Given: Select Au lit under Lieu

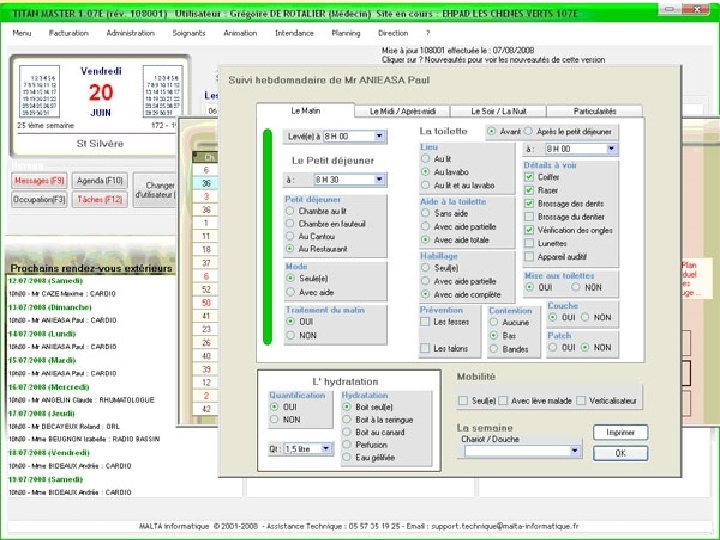Looking at the screenshot, I should [x=425, y=158].
